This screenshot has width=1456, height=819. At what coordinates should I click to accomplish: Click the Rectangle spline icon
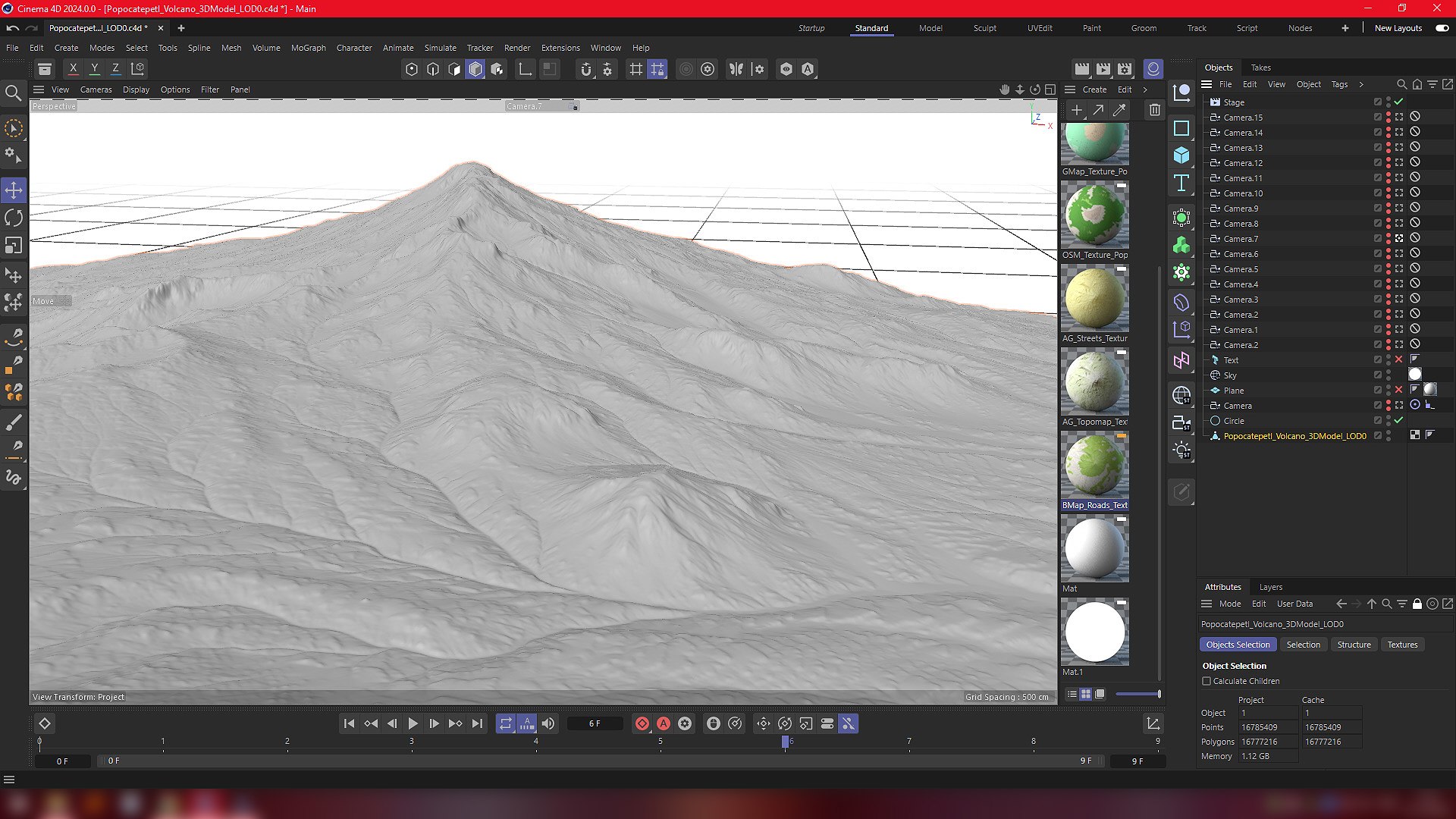pyautogui.click(x=1181, y=128)
